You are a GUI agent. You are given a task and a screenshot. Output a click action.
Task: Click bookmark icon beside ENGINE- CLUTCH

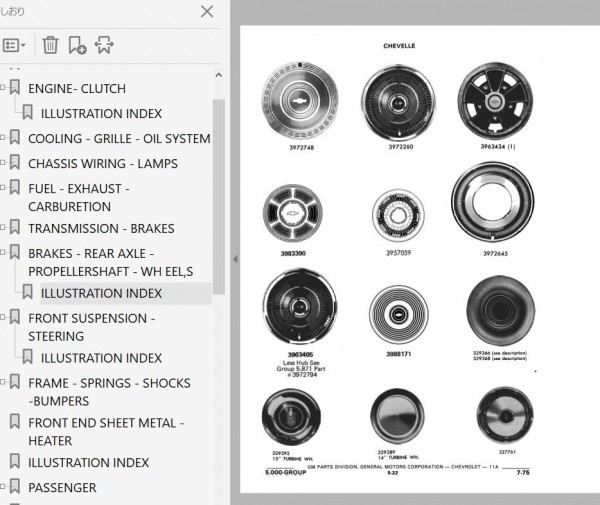pyautogui.click(x=15, y=87)
